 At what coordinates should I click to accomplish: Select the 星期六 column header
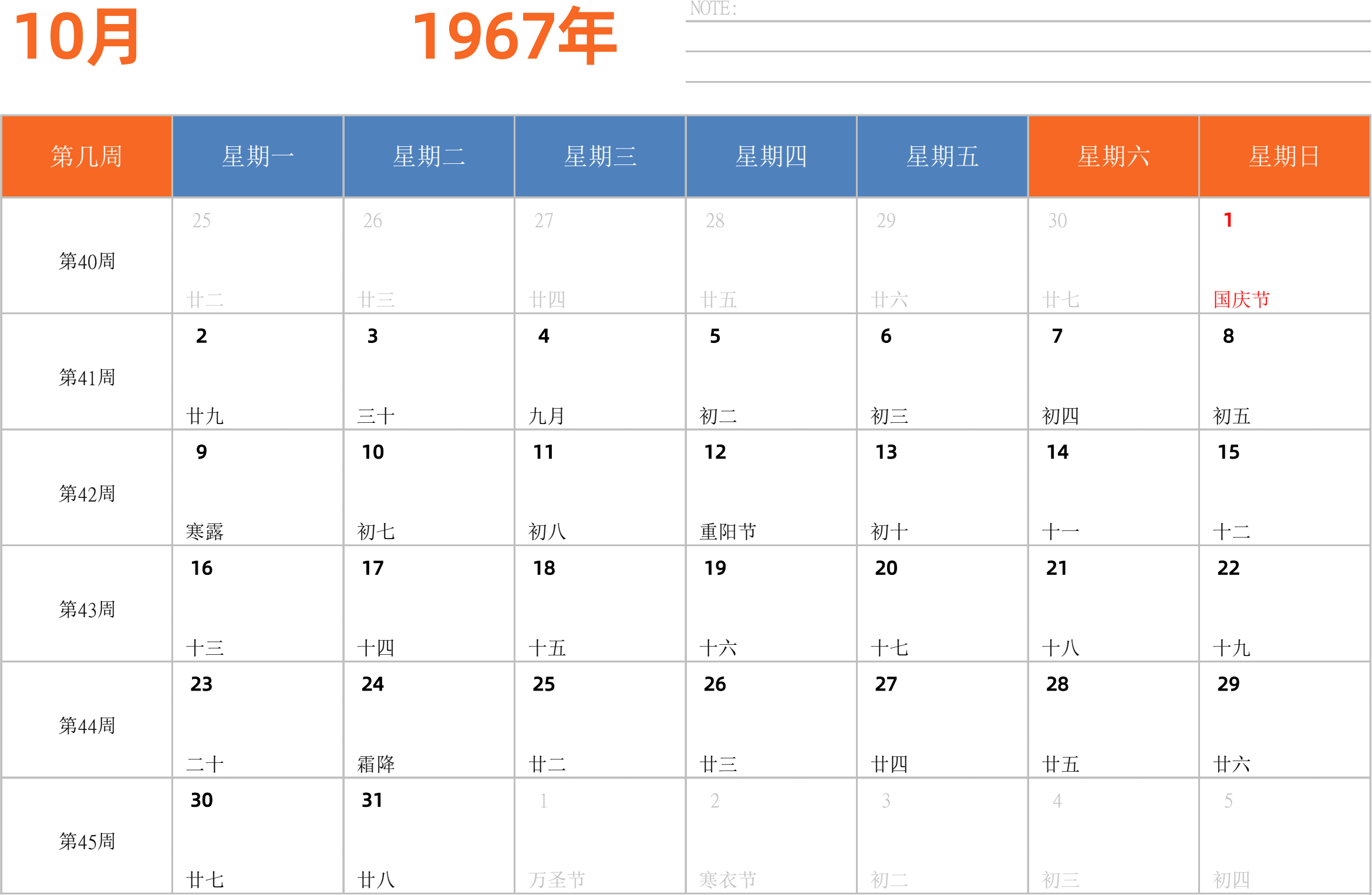click(1114, 156)
